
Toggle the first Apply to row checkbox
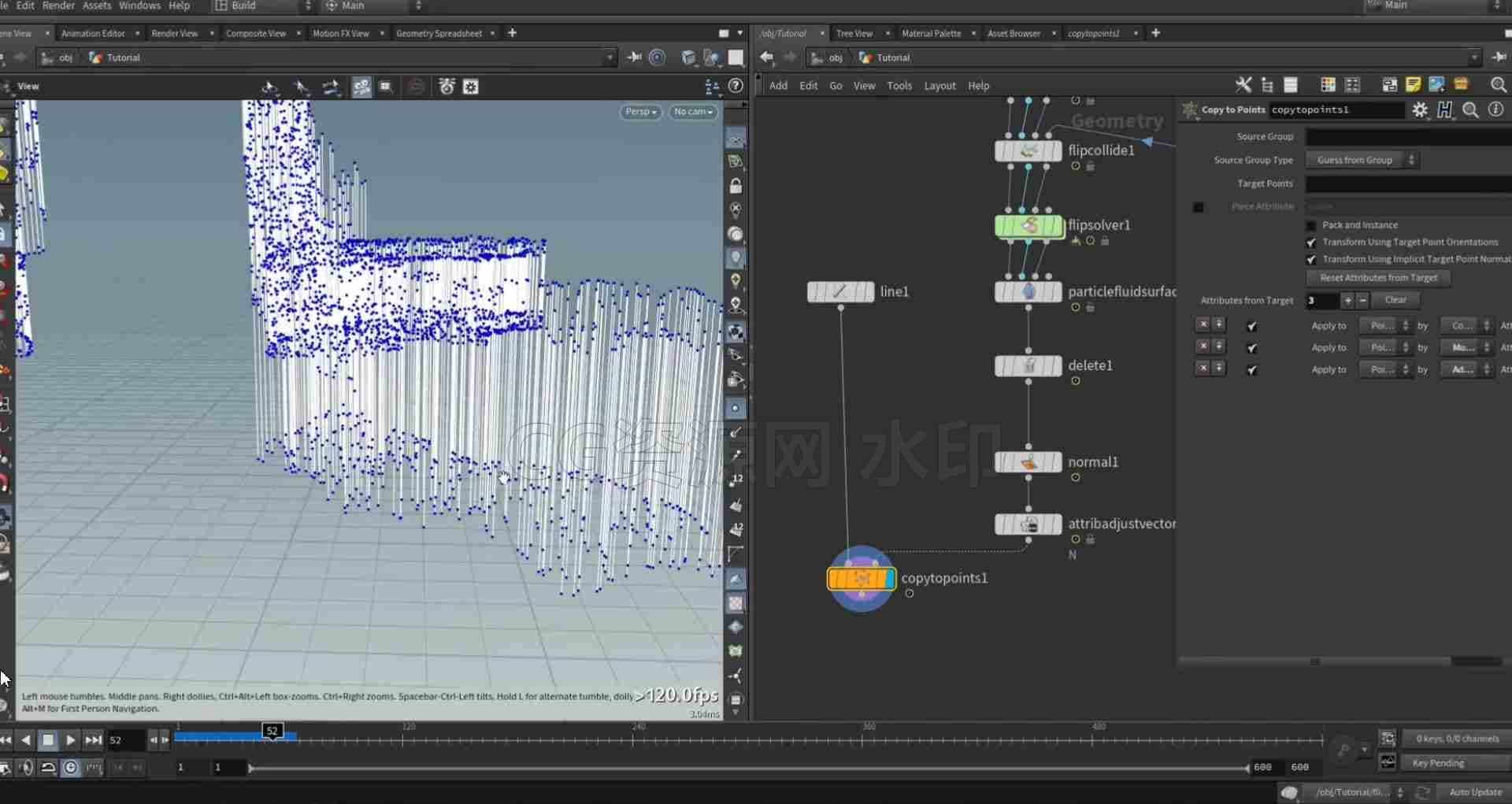click(x=1252, y=326)
